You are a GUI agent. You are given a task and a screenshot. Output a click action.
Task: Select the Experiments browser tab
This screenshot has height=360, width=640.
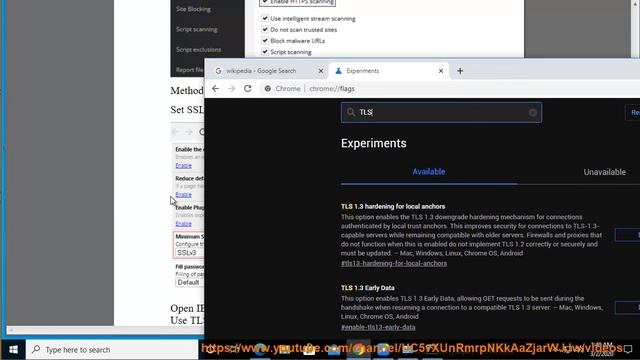click(389, 71)
